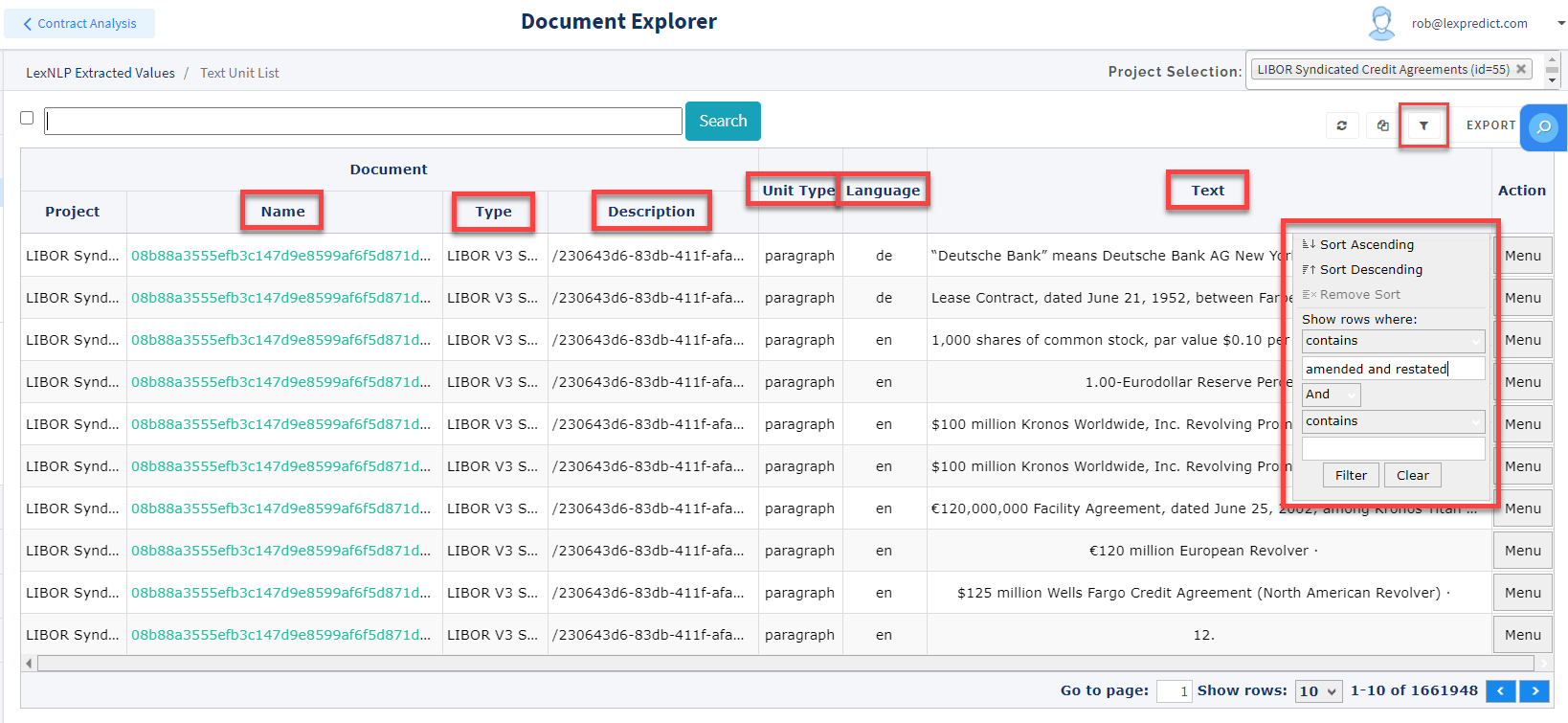Go to the next page arrow

point(1534,690)
